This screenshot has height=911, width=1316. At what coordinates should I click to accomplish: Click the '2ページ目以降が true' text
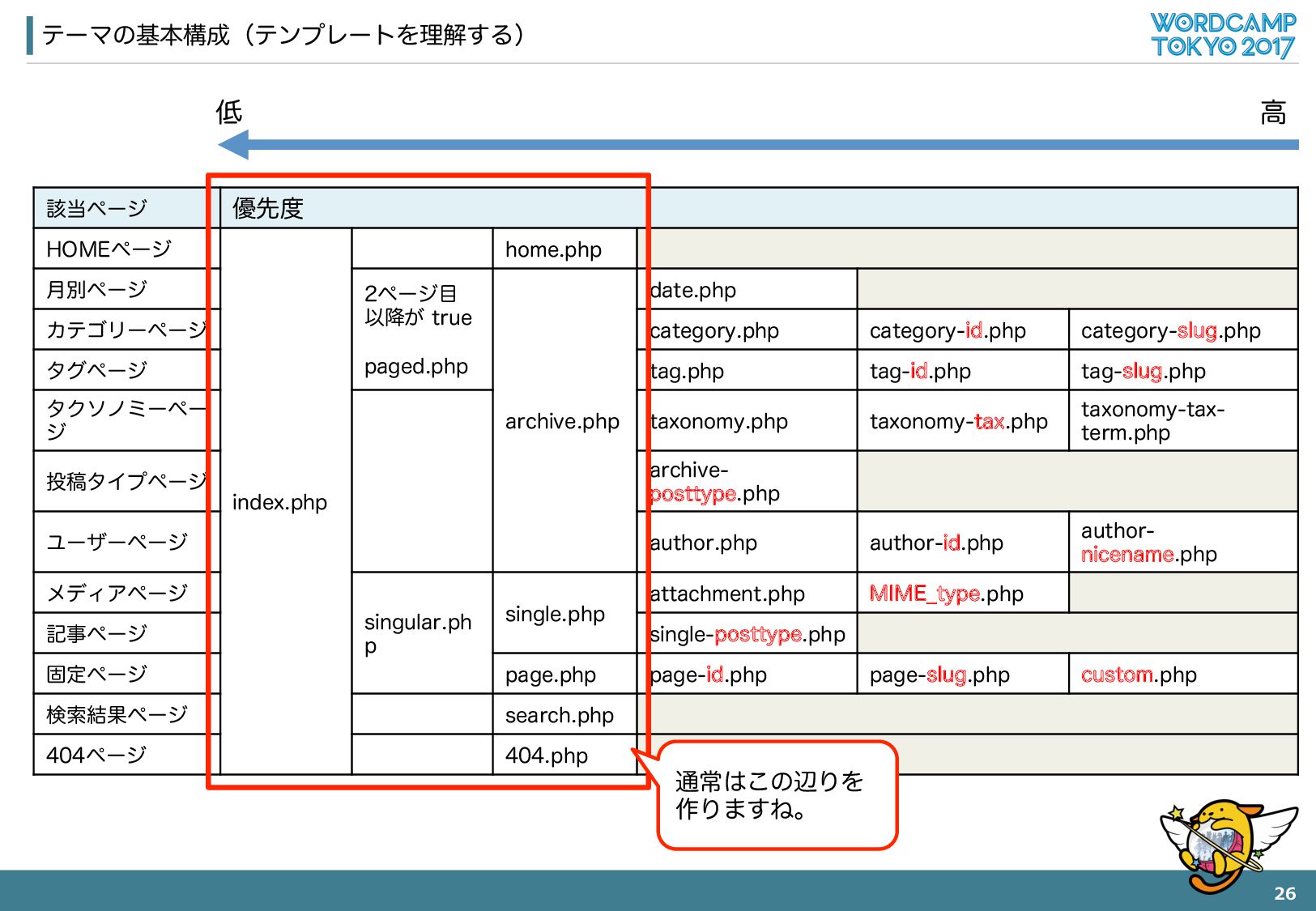(418, 305)
